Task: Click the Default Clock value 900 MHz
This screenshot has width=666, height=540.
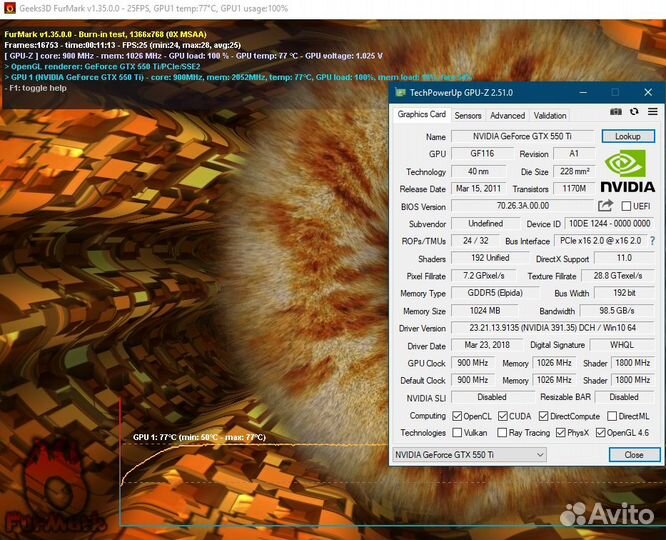Action: (472, 380)
